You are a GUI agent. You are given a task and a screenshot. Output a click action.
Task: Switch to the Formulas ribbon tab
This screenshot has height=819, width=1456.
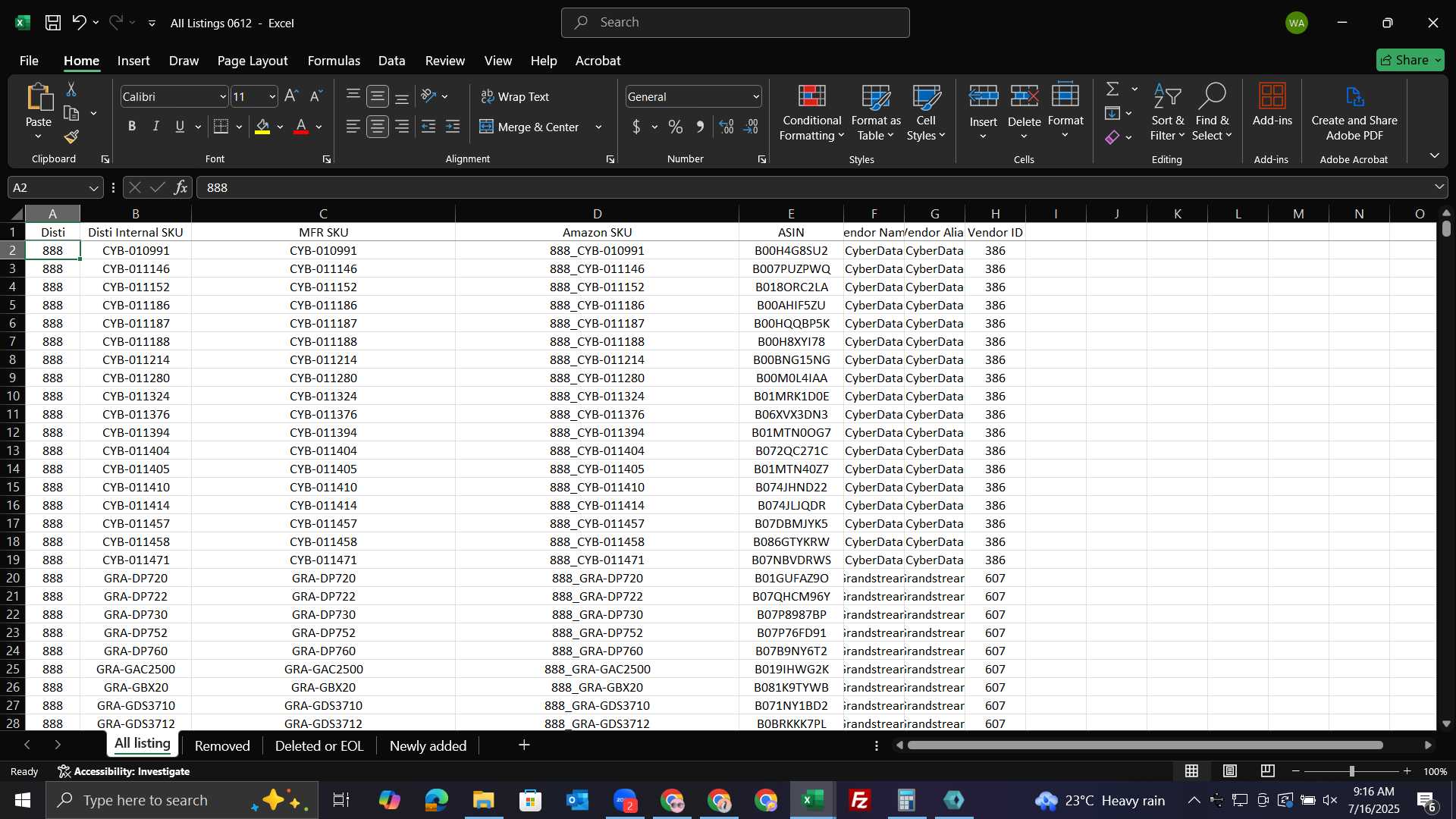[x=334, y=61]
